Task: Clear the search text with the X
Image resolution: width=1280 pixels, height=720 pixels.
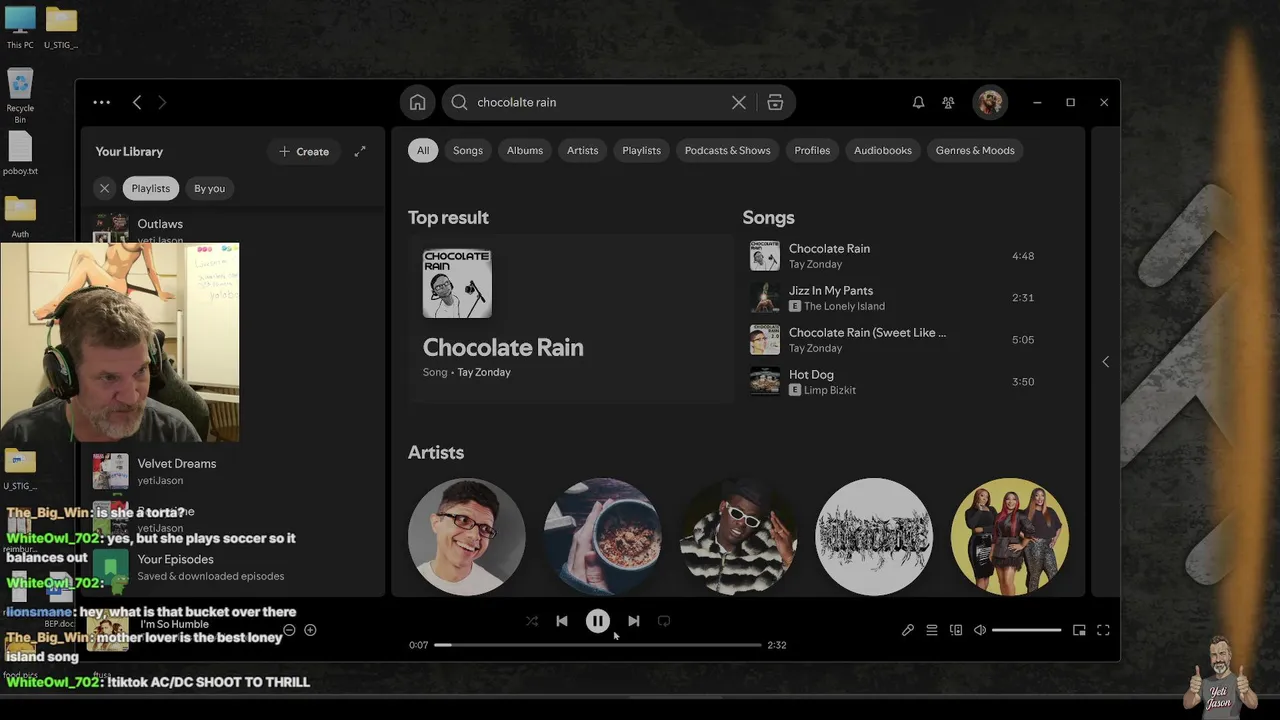Action: (739, 102)
